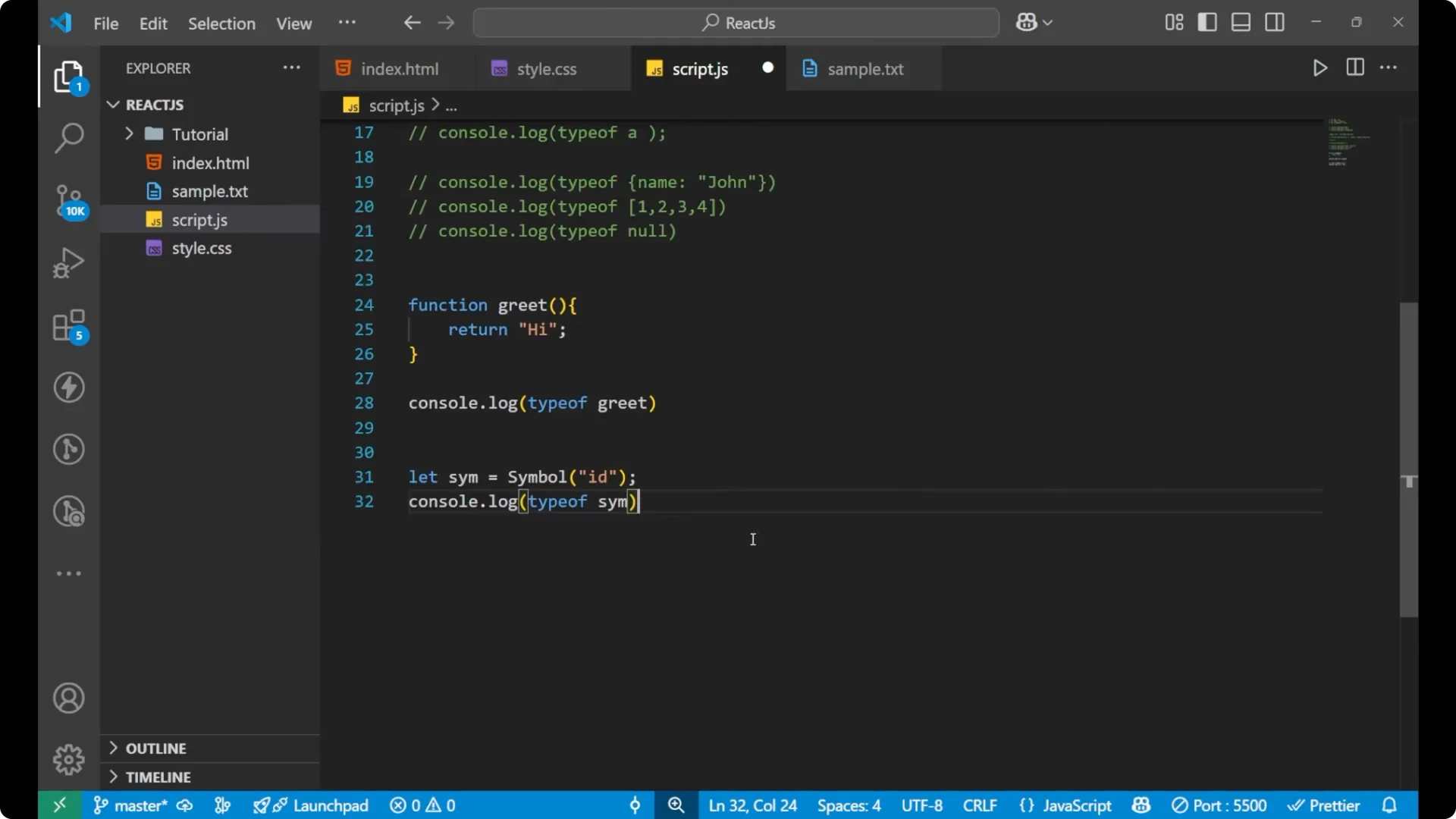Expand the Tutorial folder
1456x819 pixels.
pos(129,133)
